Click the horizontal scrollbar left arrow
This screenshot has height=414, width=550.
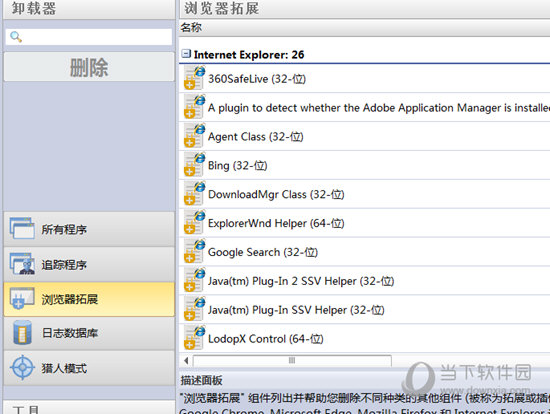[186, 360]
